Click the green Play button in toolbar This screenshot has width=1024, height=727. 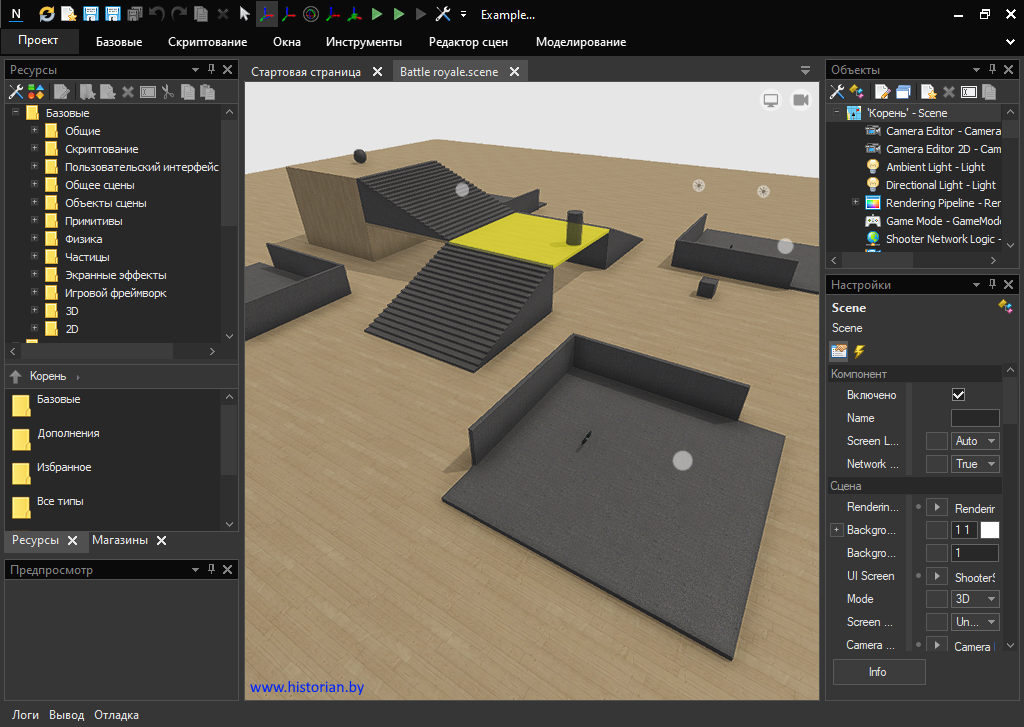(x=377, y=14)
